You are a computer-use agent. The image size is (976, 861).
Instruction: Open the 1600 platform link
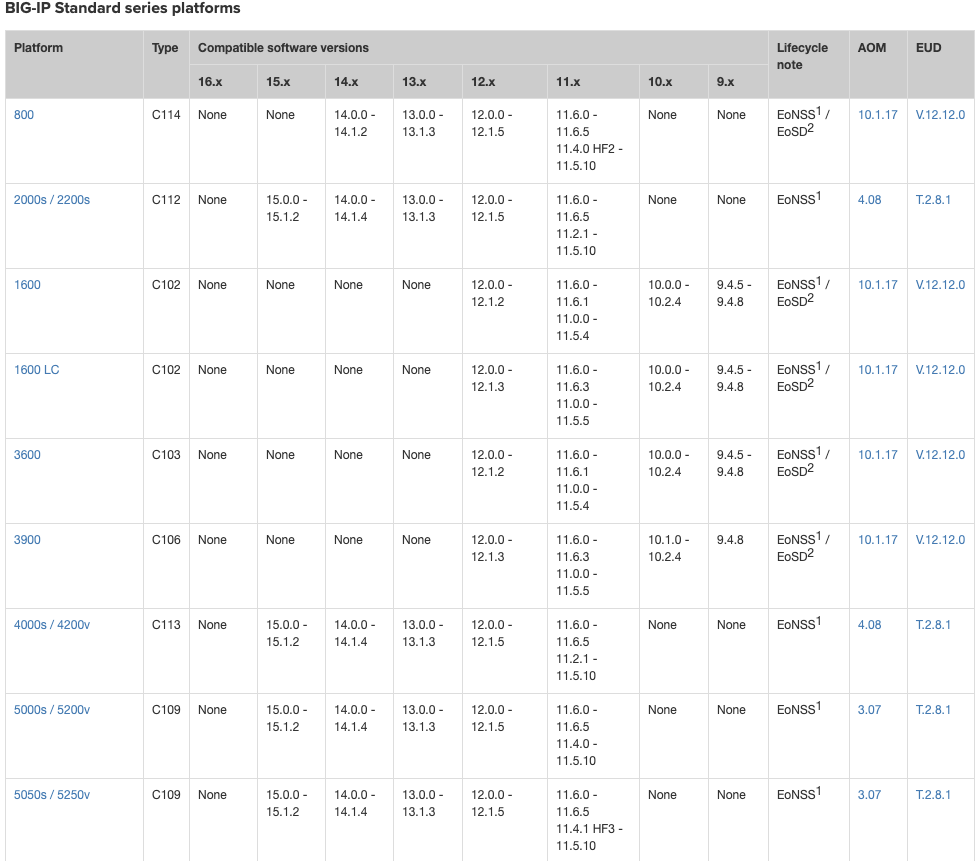(27, 285)
